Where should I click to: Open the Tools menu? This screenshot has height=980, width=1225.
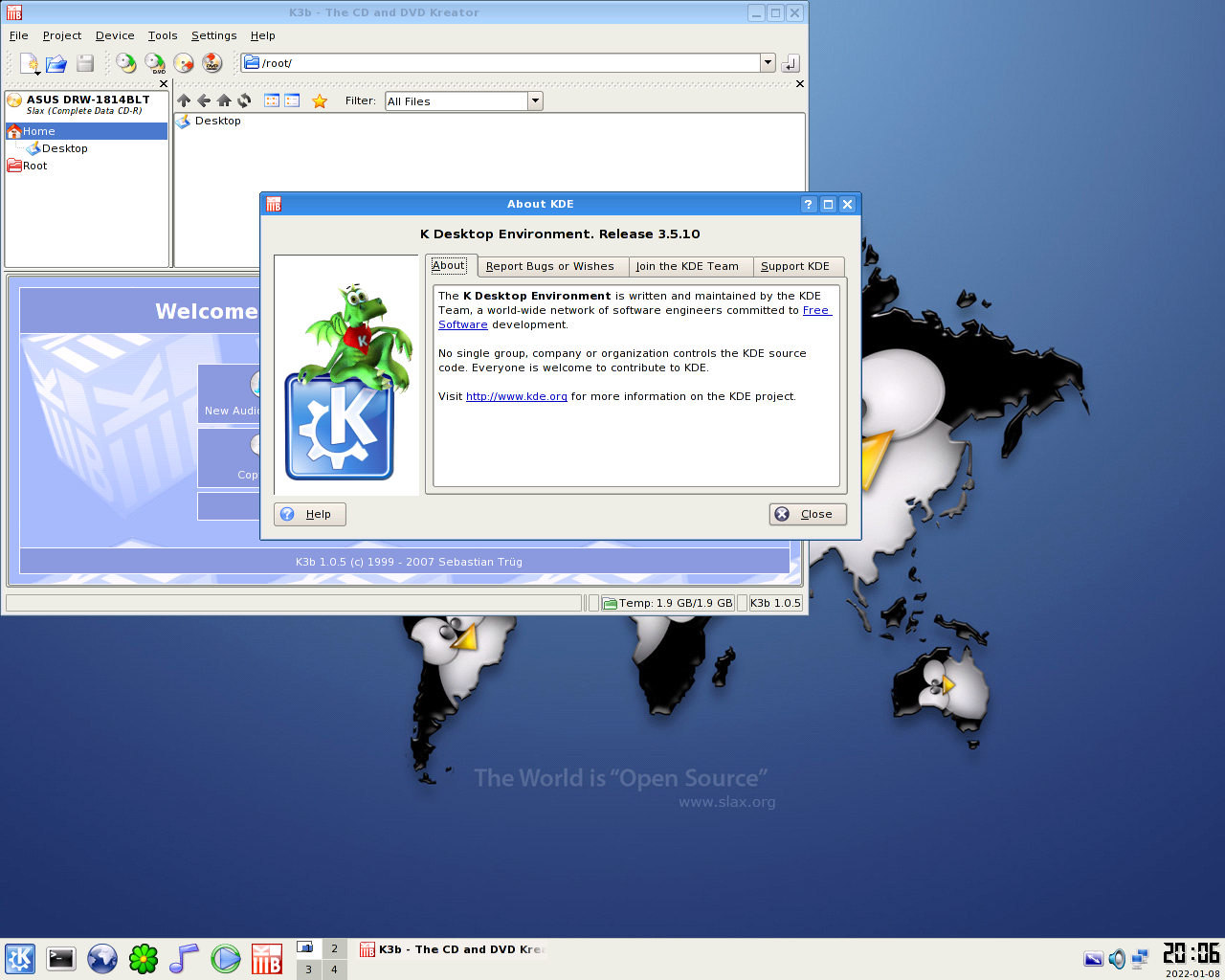tap(163, 35)
